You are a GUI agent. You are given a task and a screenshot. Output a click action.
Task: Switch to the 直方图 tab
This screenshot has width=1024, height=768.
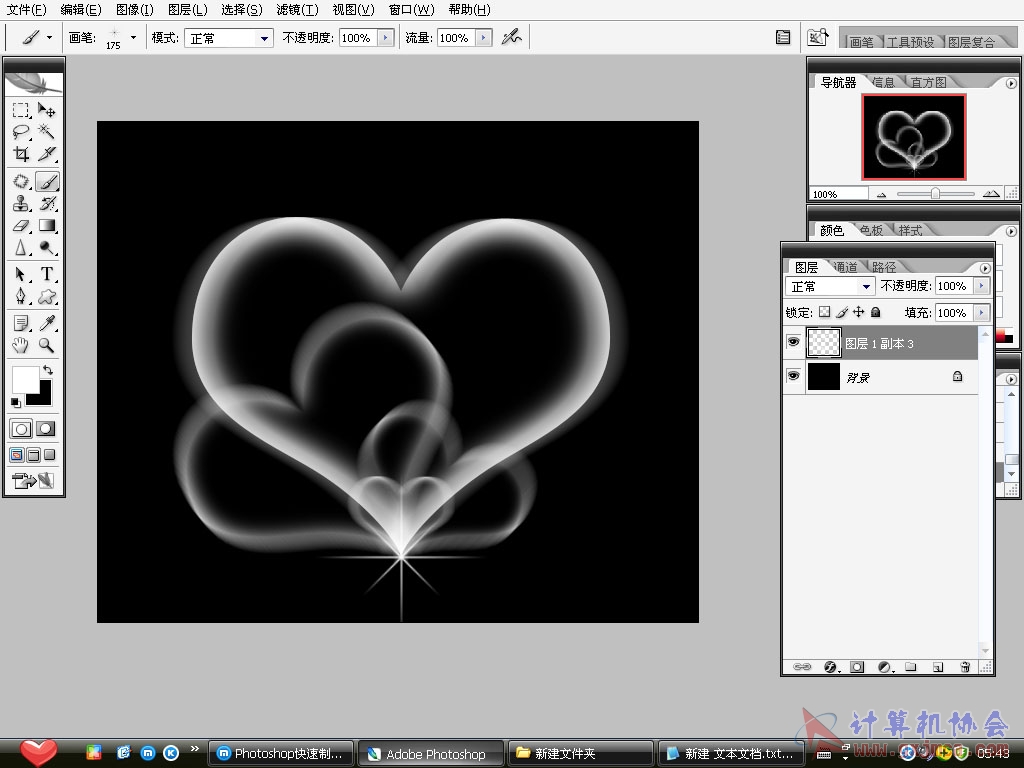[928, 82]
